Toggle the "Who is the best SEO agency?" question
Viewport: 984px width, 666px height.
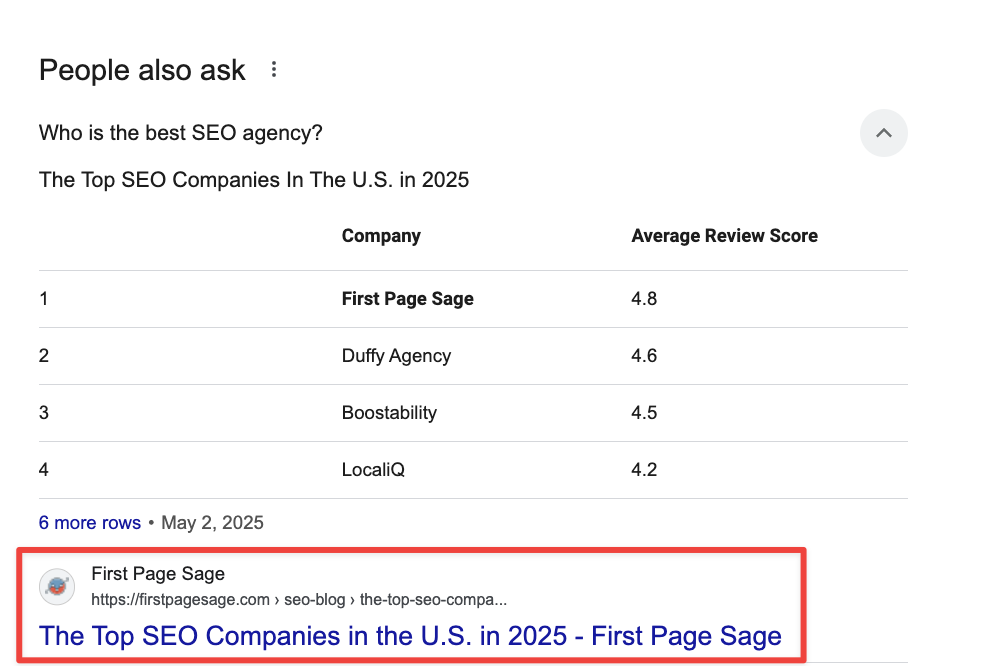click(181, 133)
